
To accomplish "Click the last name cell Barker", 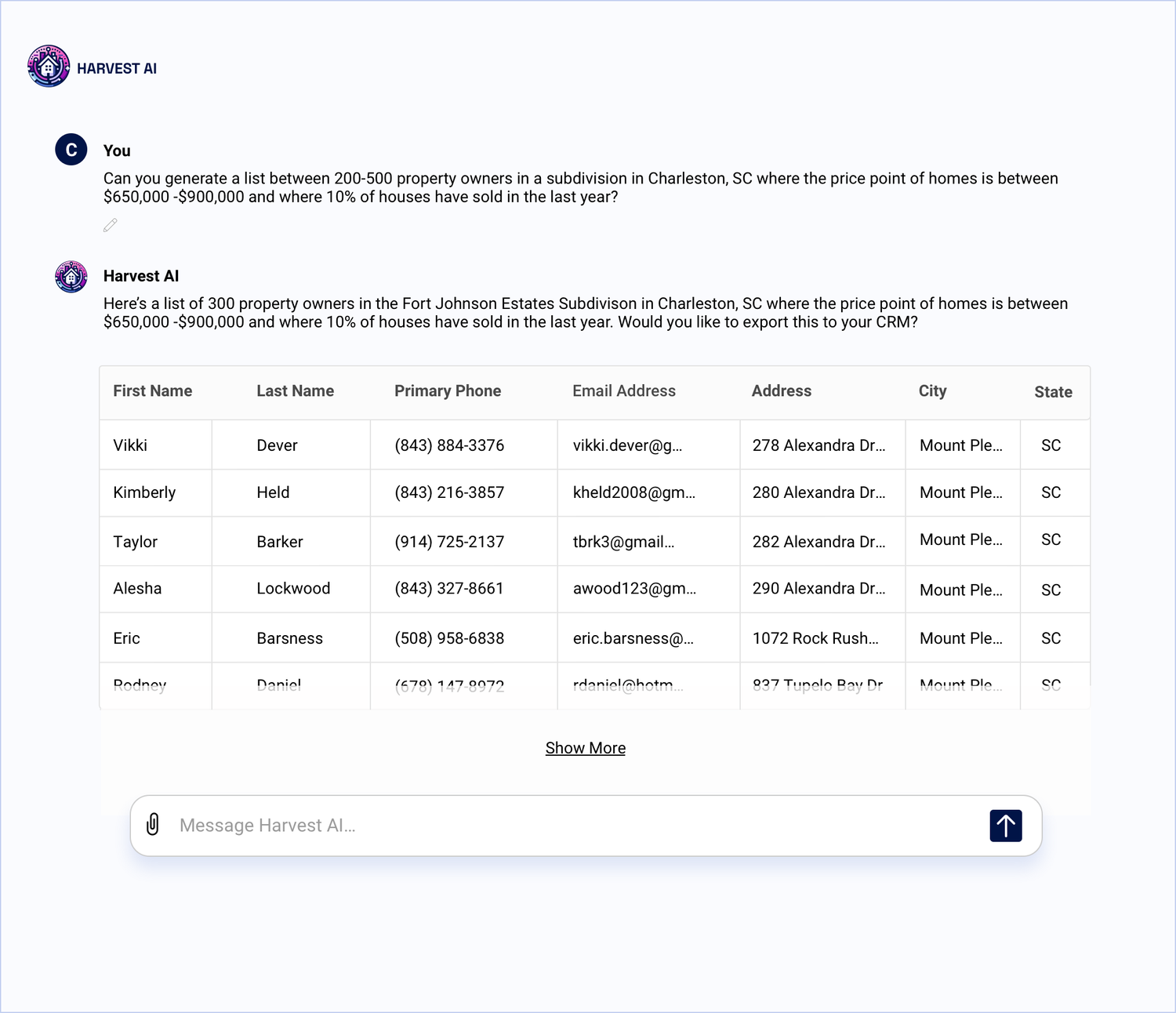I will tap(280, 542).
